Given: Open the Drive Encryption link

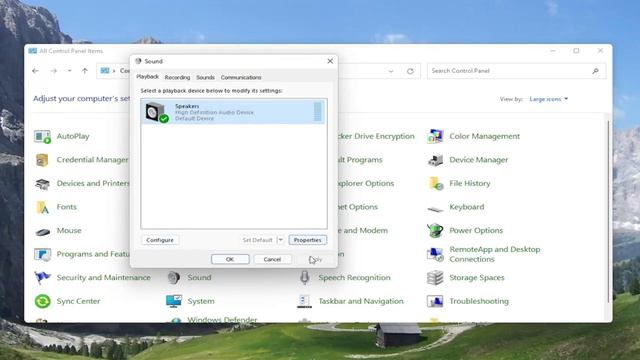Looking at the screenshot, I should click(x=376, y=136).
